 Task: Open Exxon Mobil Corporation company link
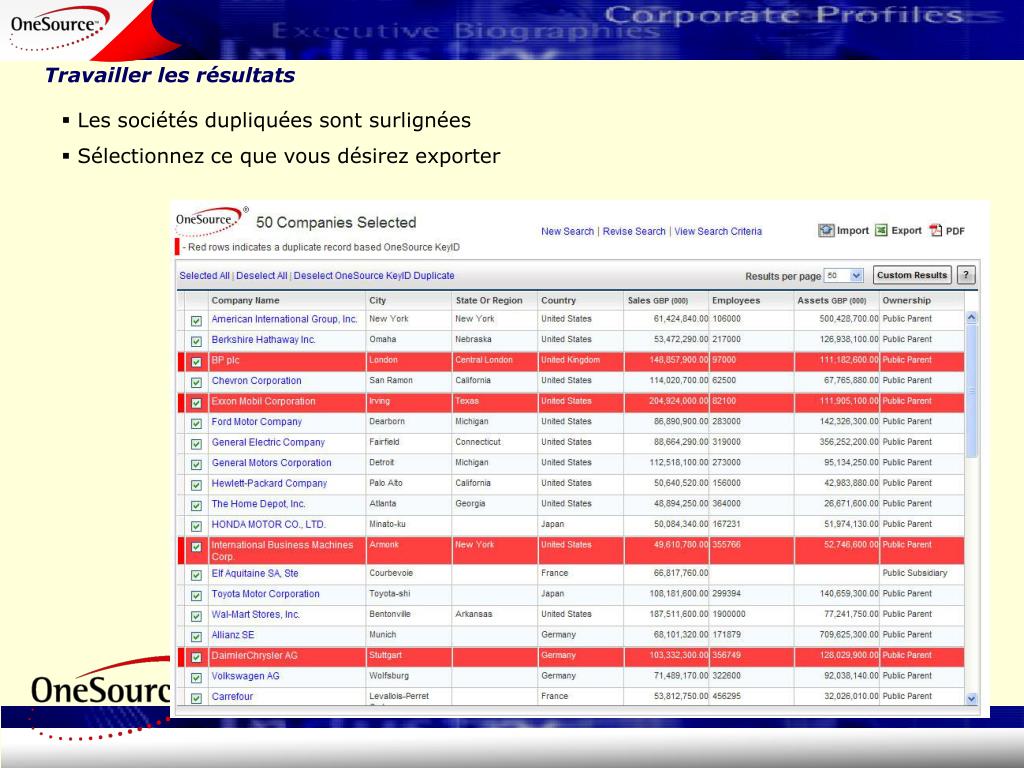[x=263, y=401]
